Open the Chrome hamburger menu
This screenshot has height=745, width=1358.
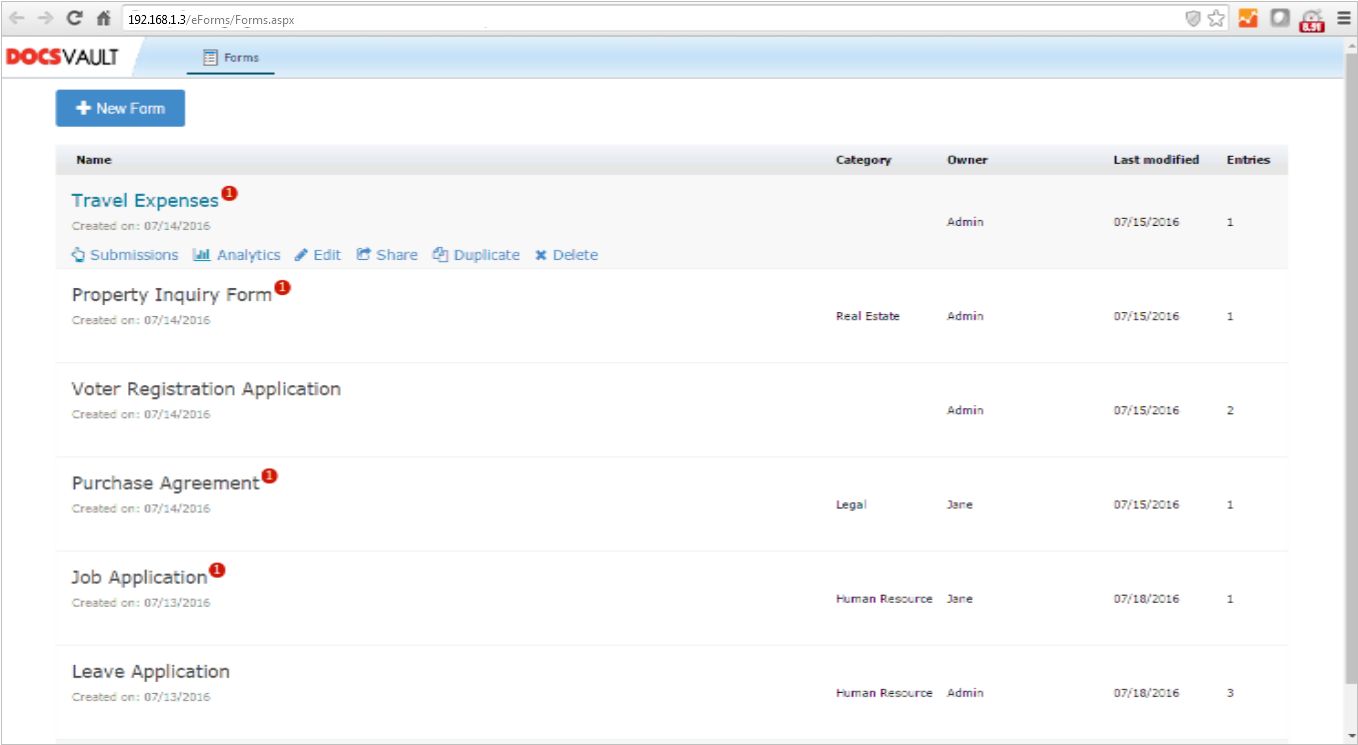point(1343,18)
